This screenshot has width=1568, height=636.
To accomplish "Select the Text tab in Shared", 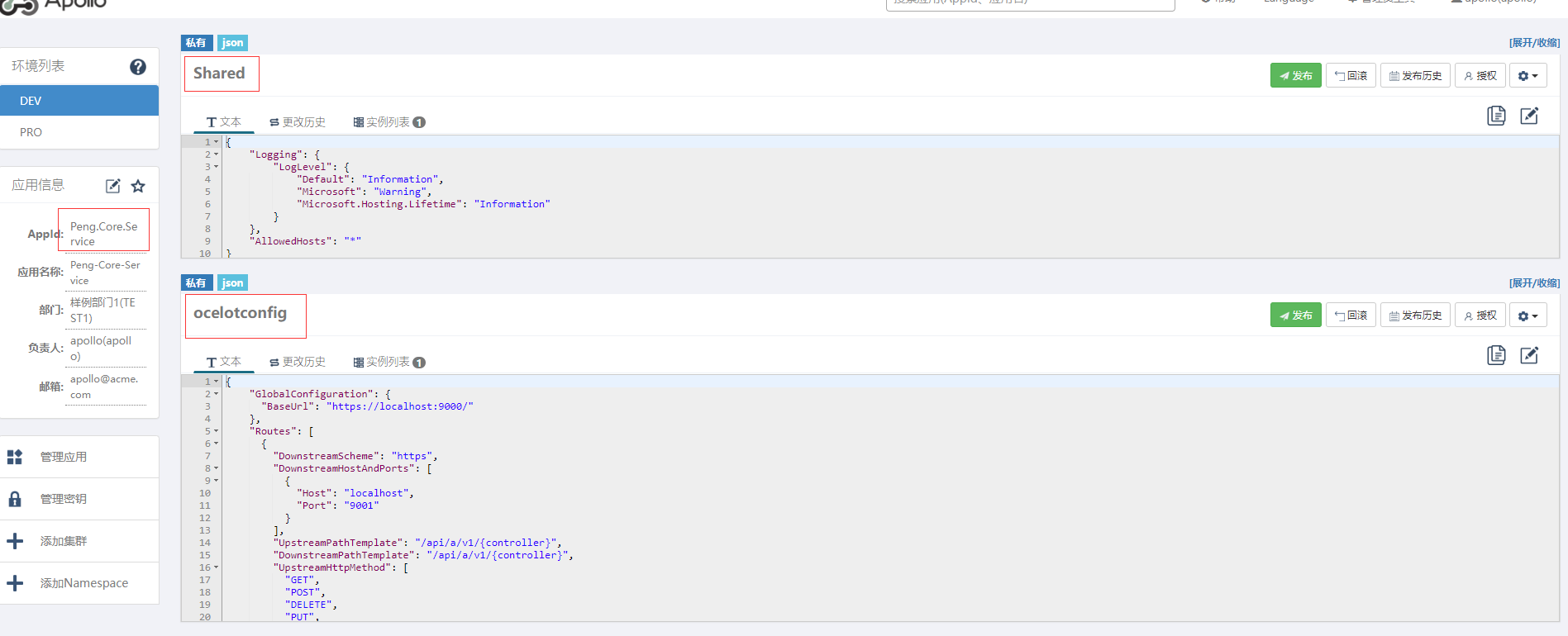I will click(223, 122).
